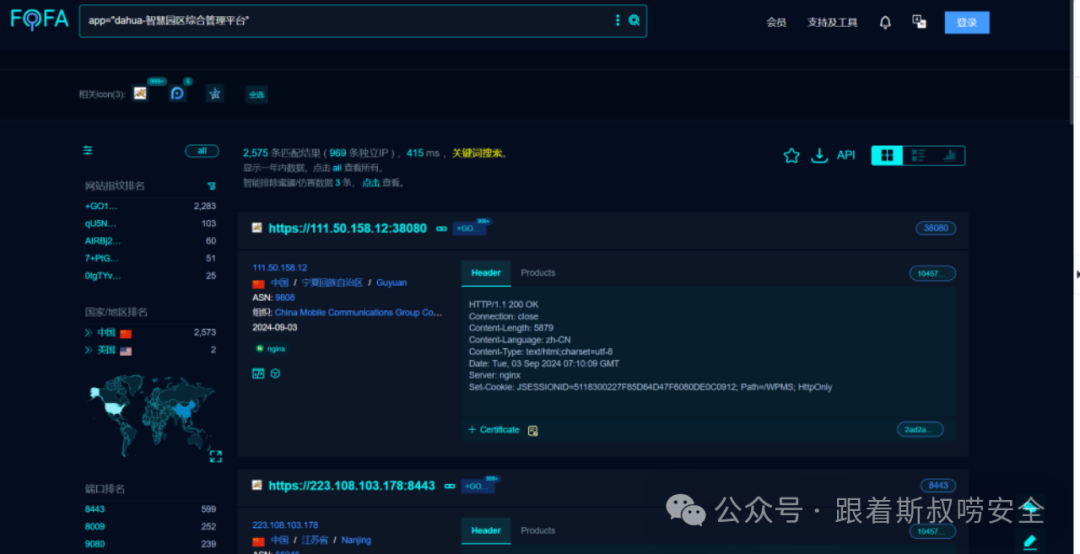Click the nginx product tag
1080x554 pixels.
271,349
